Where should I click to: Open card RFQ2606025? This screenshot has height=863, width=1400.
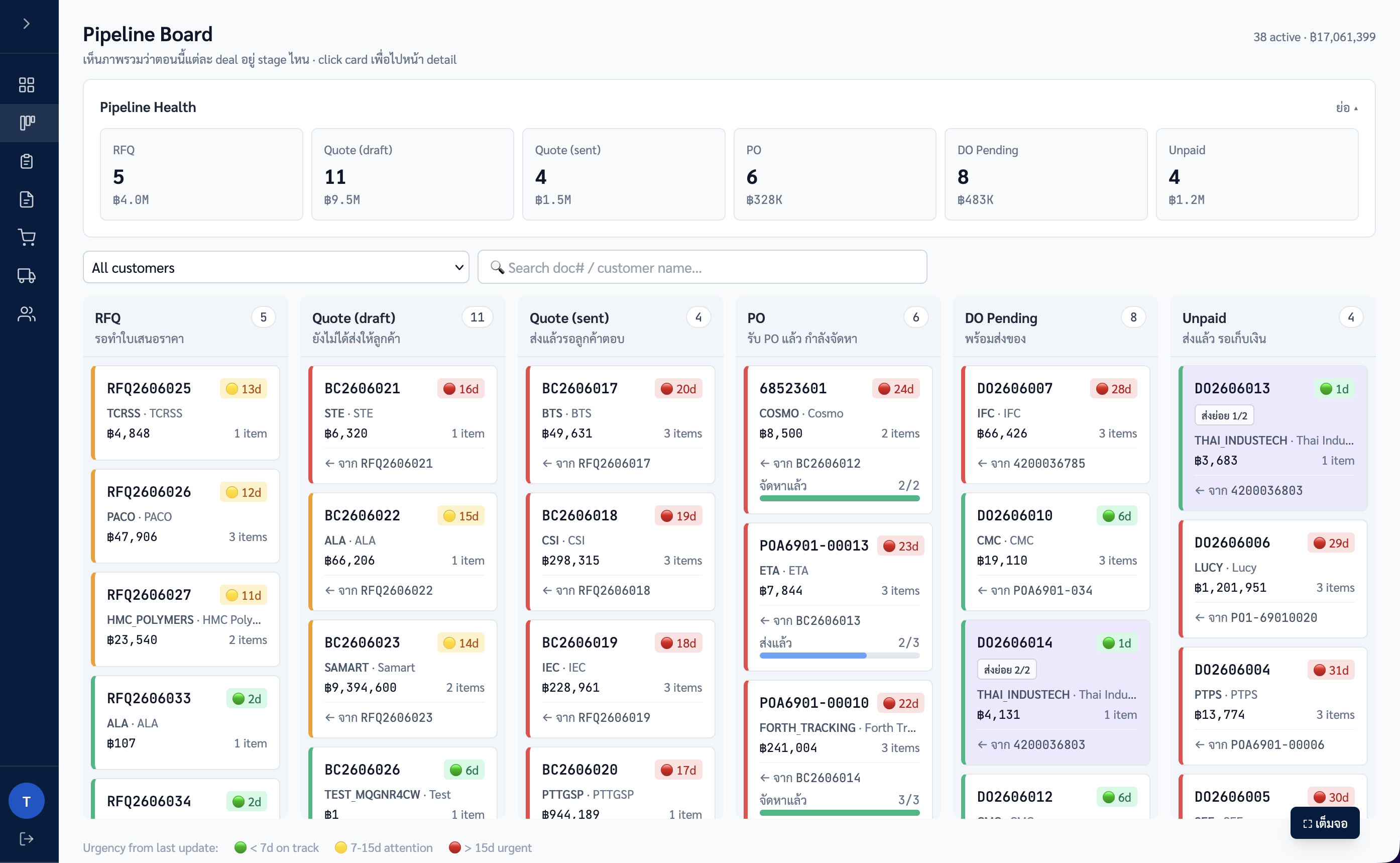click(x=185, y=413)
